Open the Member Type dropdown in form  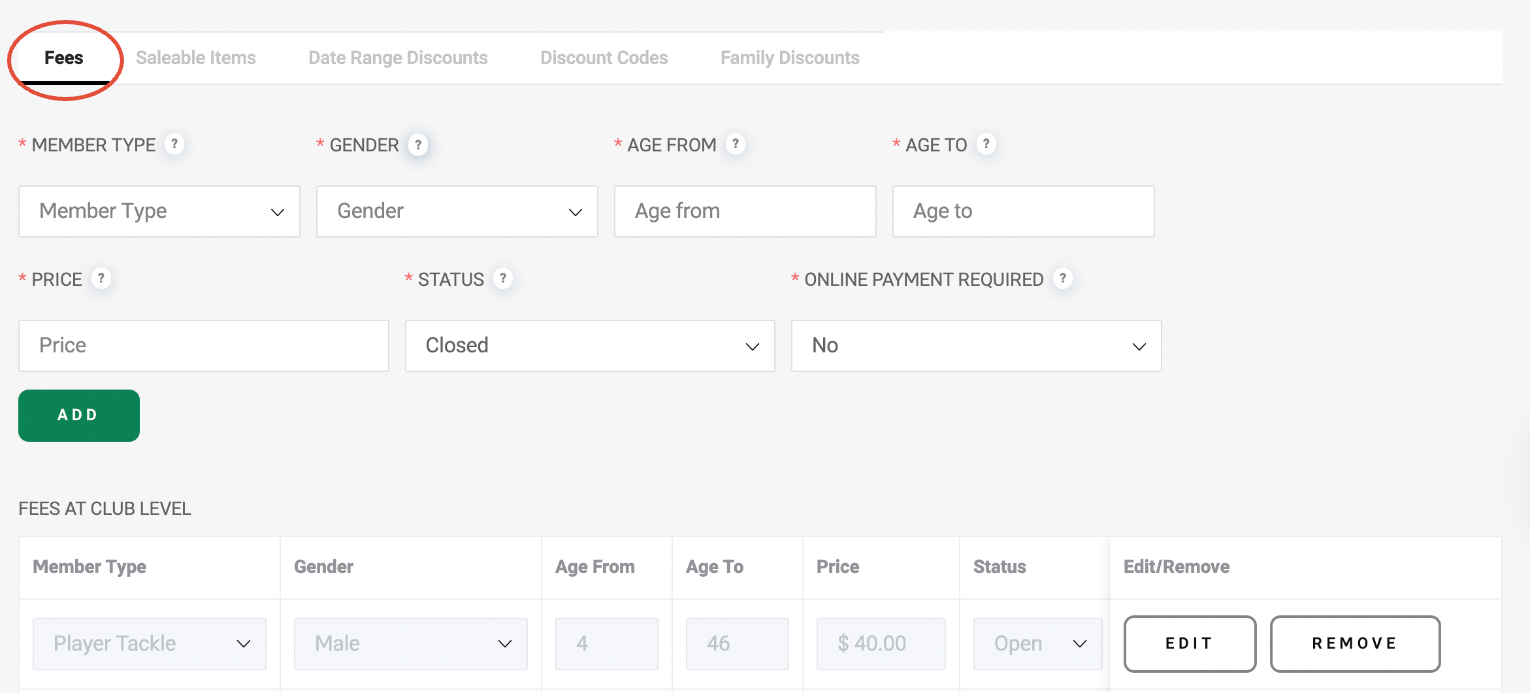point(159,211)
